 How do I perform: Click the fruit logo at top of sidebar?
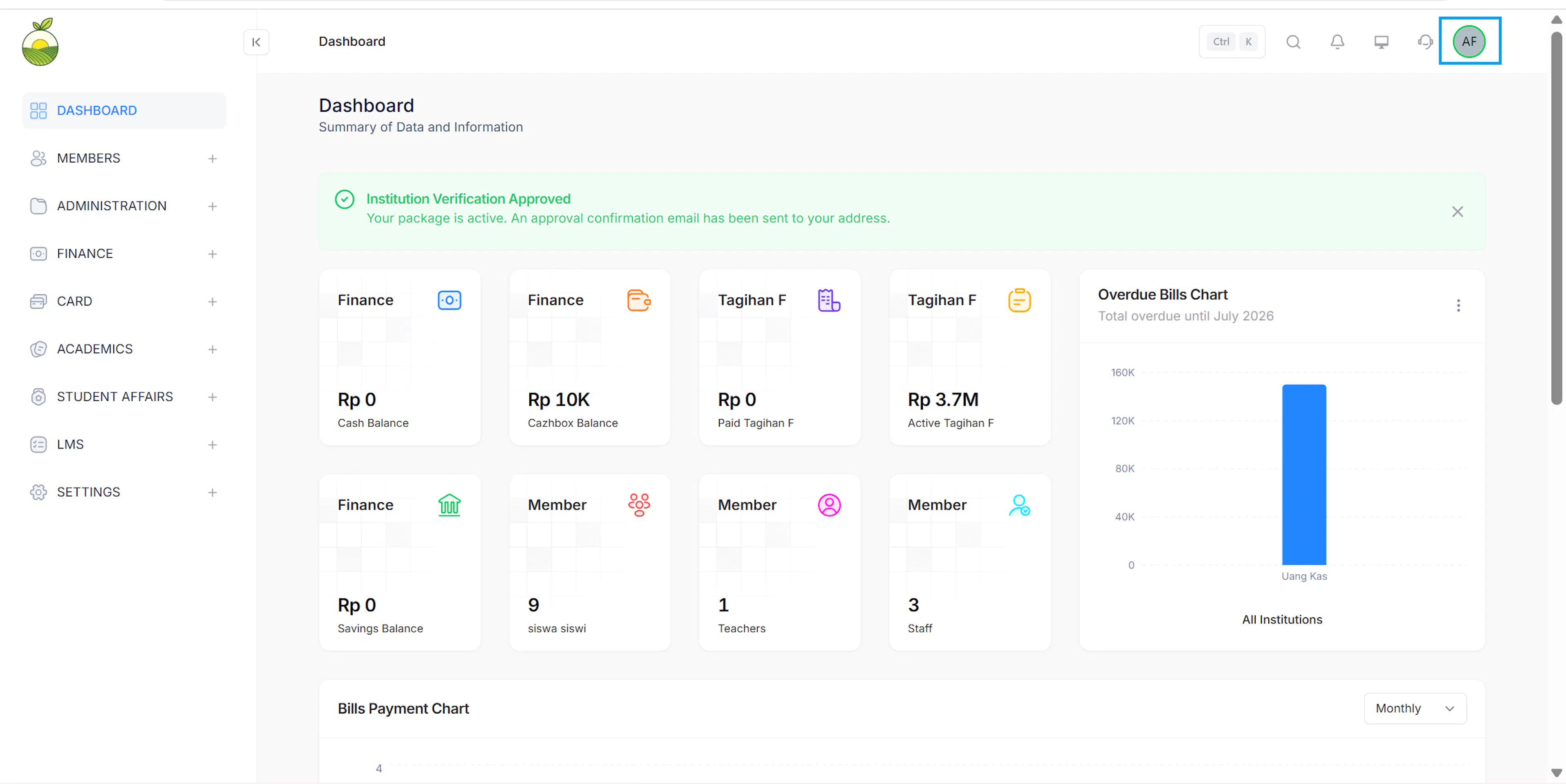coord(40,41)
